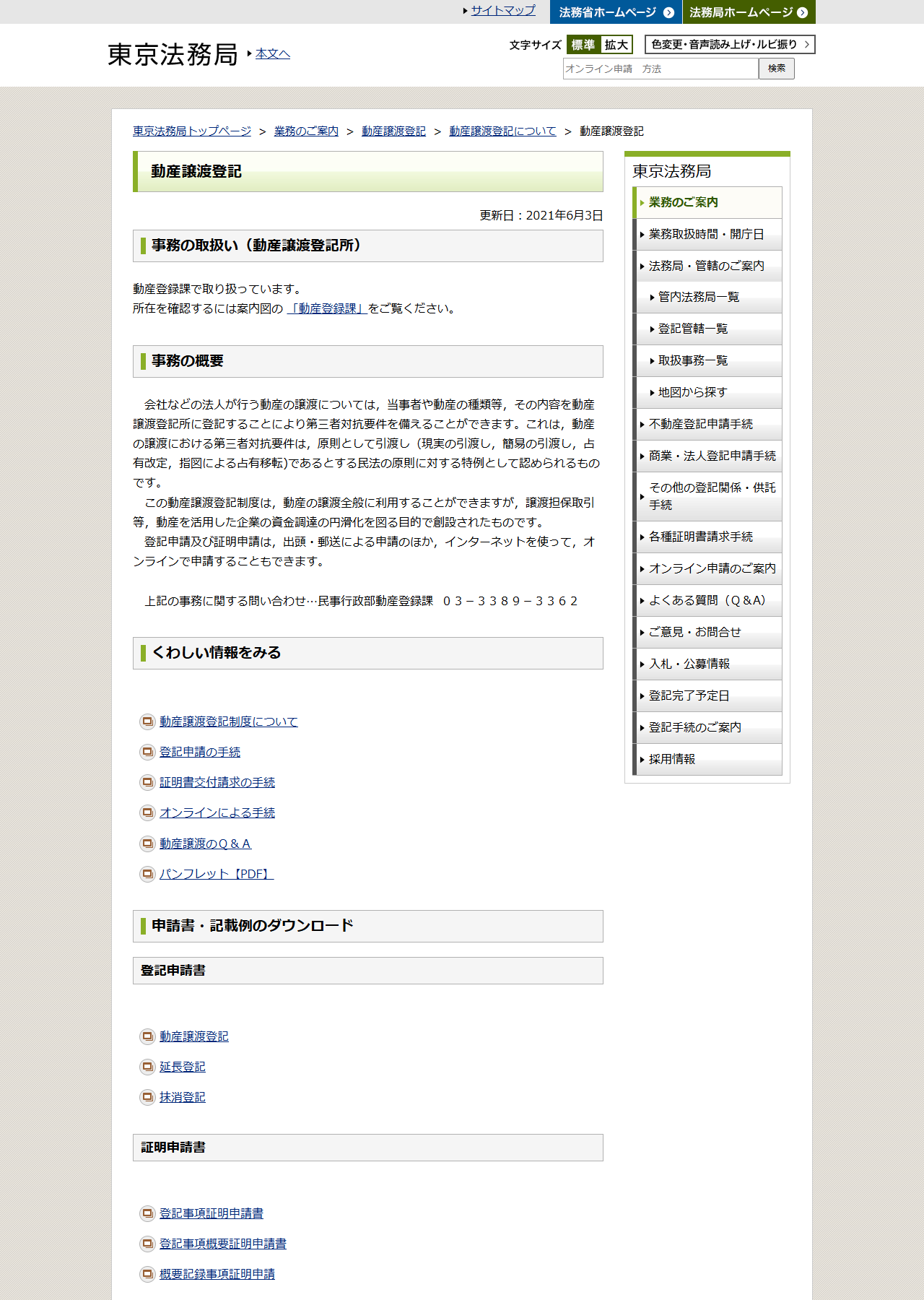
Task: Open 入札・公募情報 sidebar item
Action: (707, 664)
